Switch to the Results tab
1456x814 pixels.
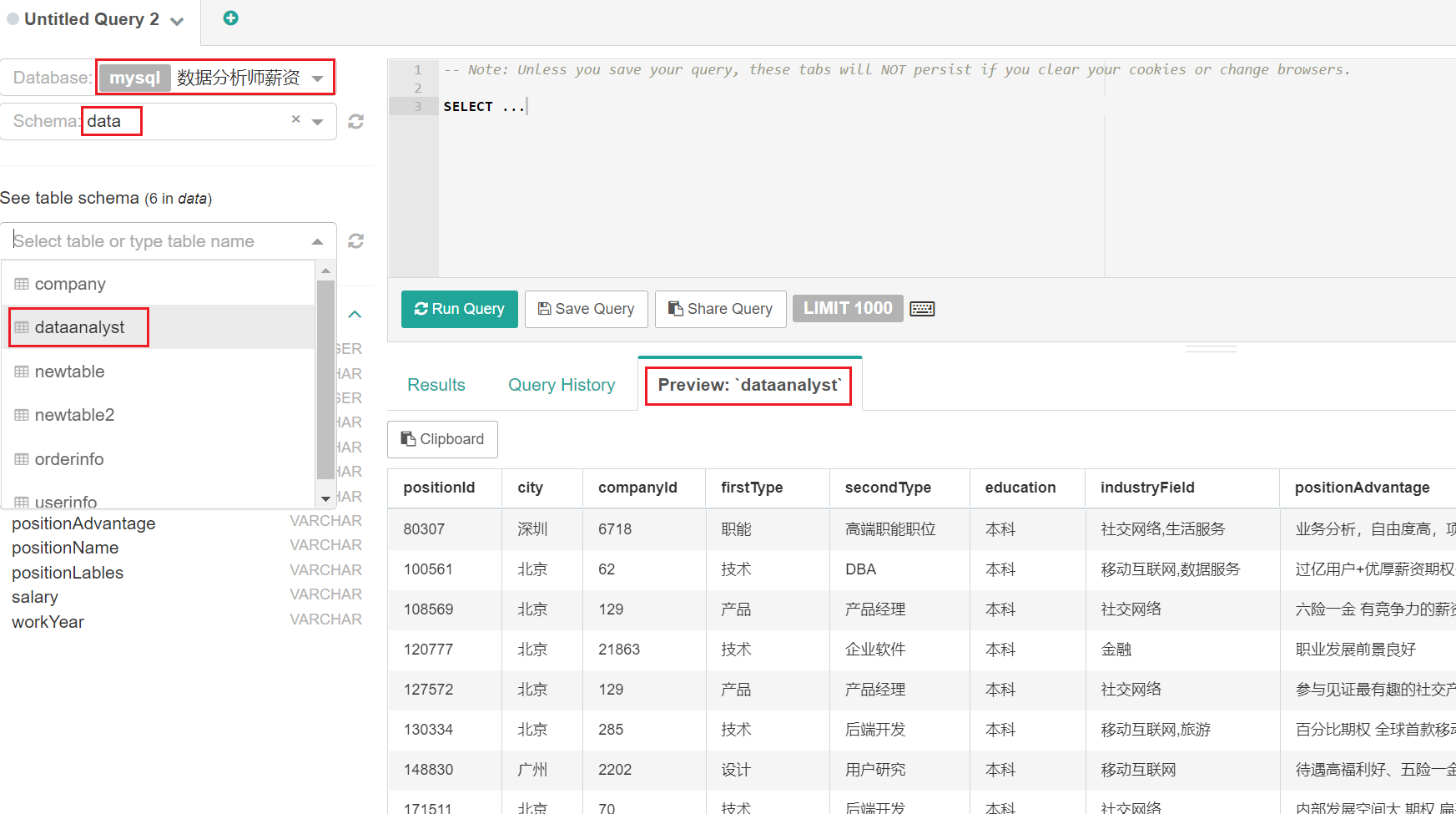[436, 385]
